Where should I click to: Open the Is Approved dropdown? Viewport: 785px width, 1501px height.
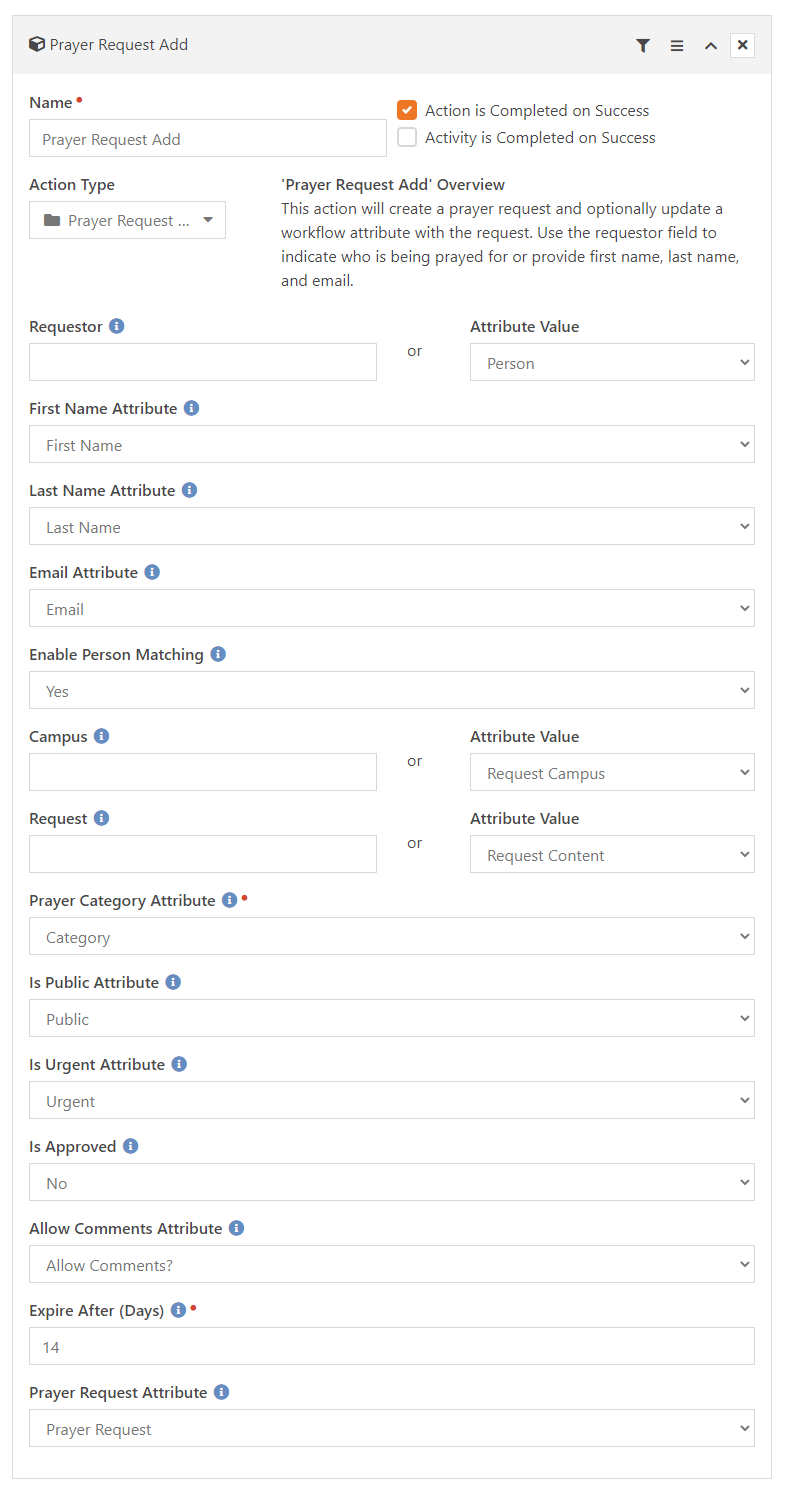click(x=392, y=1182)
